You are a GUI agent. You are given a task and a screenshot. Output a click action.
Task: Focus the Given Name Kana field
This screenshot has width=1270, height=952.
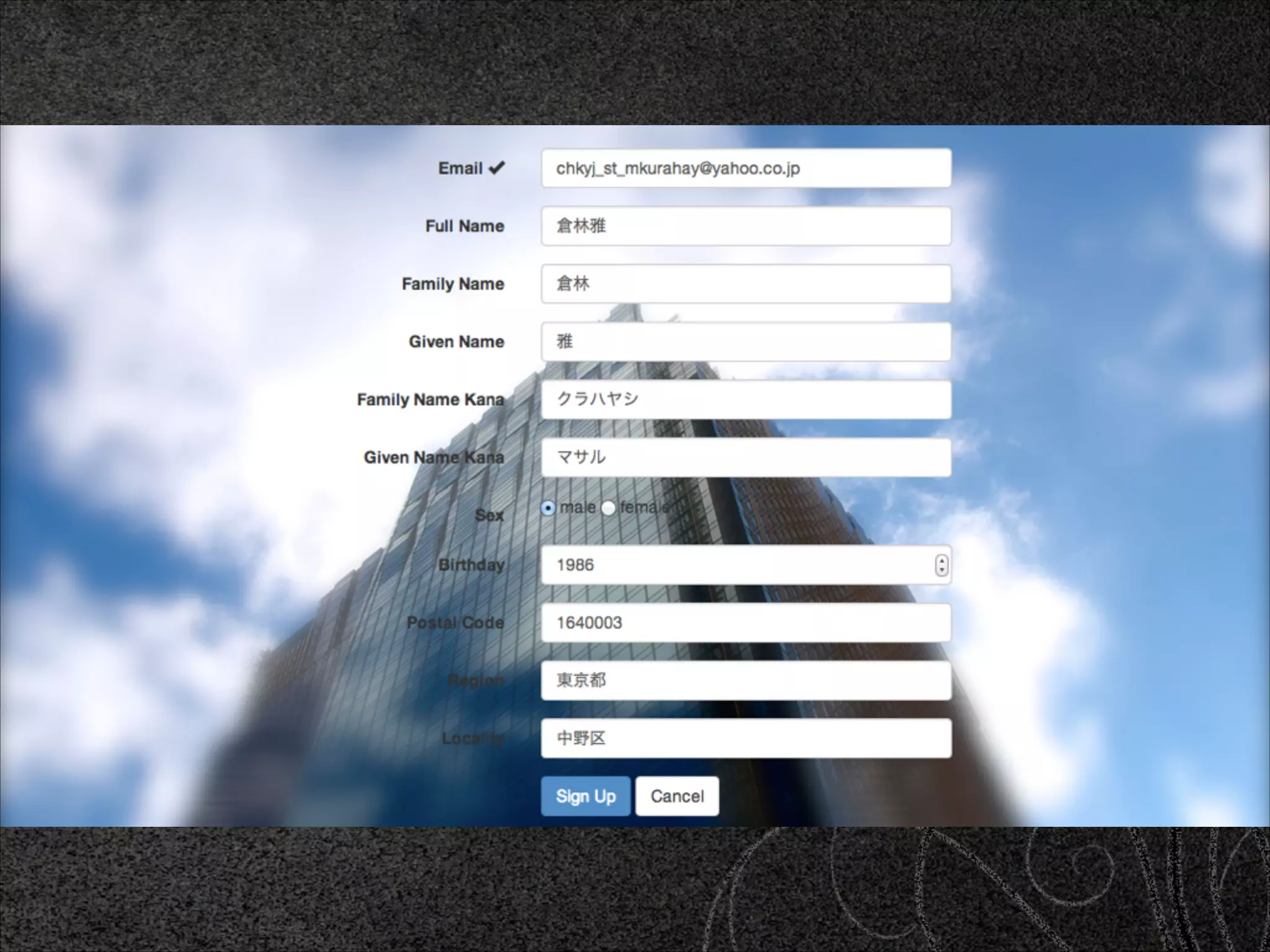[746, 457]
